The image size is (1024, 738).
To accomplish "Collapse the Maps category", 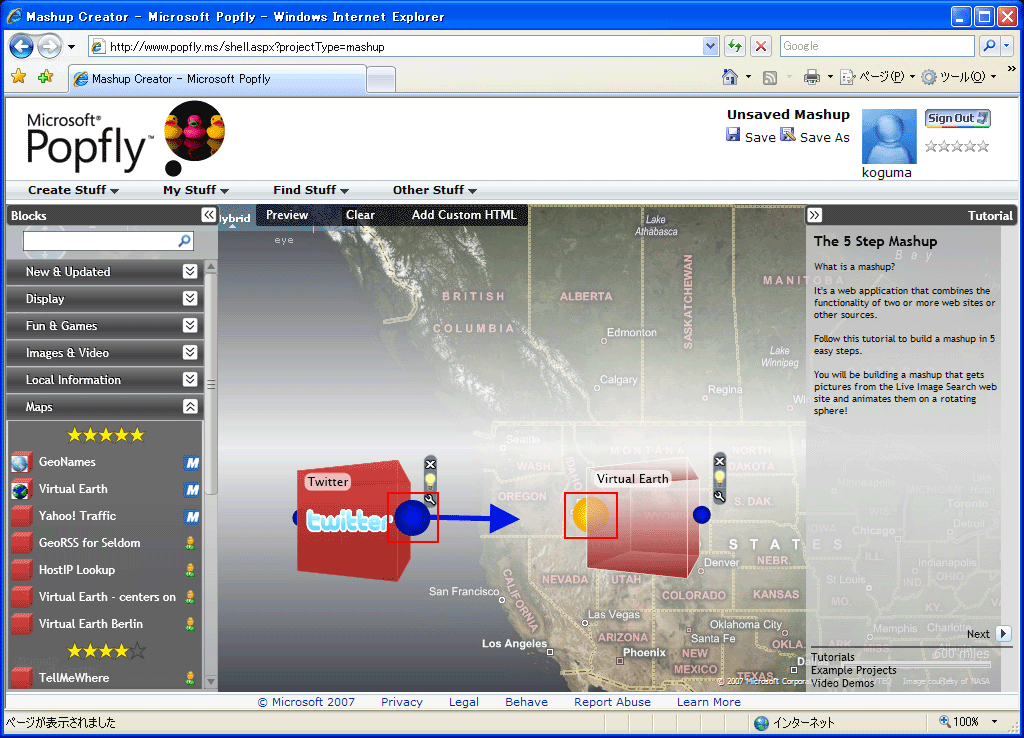I will 190,406.
